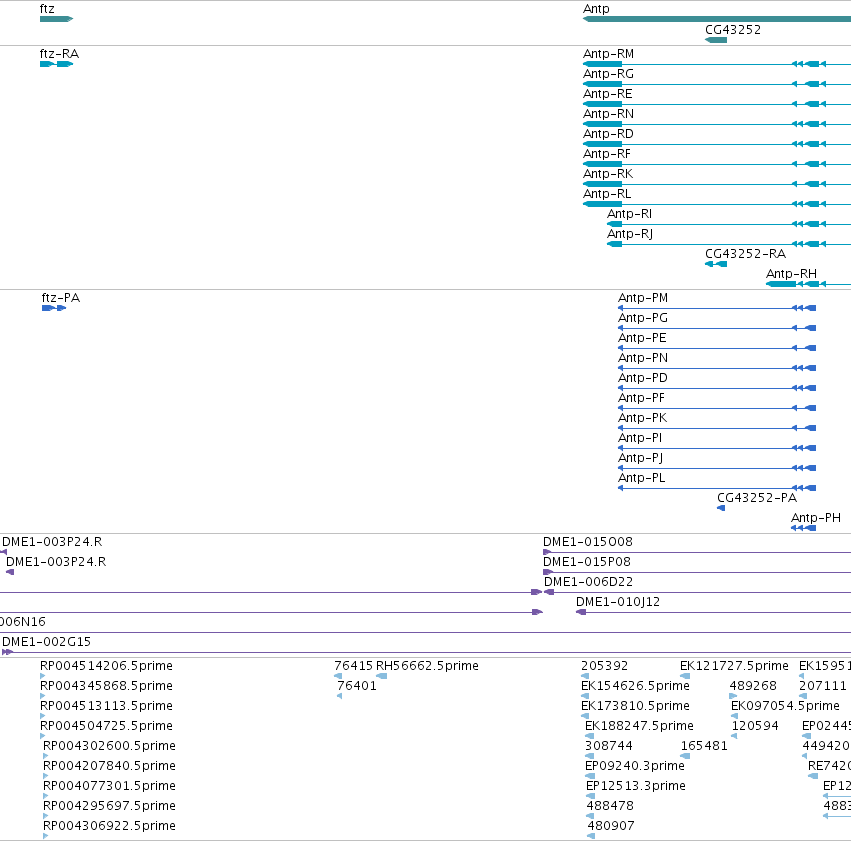Select transcript Antp-RG
The height and width of the screenshot is (841, 851).
(x=608, y=74)
